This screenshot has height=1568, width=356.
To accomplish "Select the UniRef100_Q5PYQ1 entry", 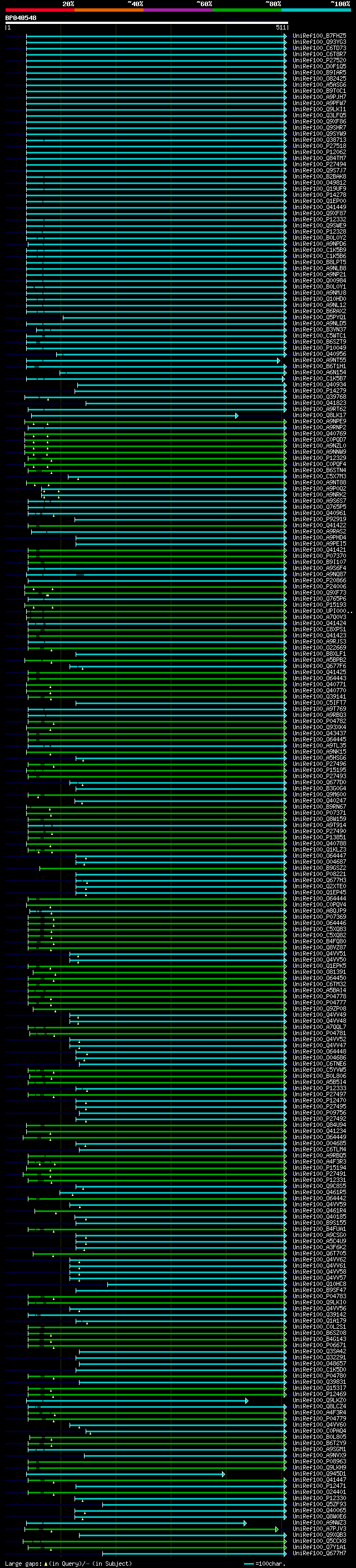I will [319, 317].
